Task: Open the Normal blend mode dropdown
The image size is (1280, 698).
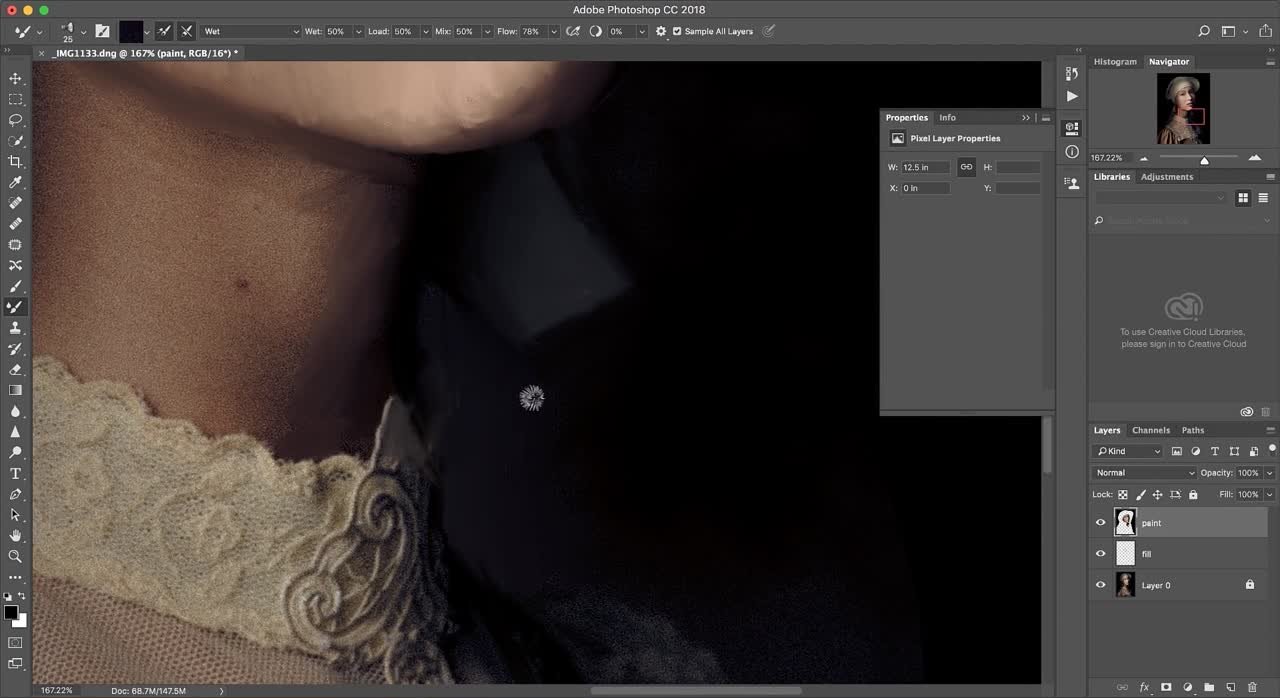Action: click(1145, 472)
